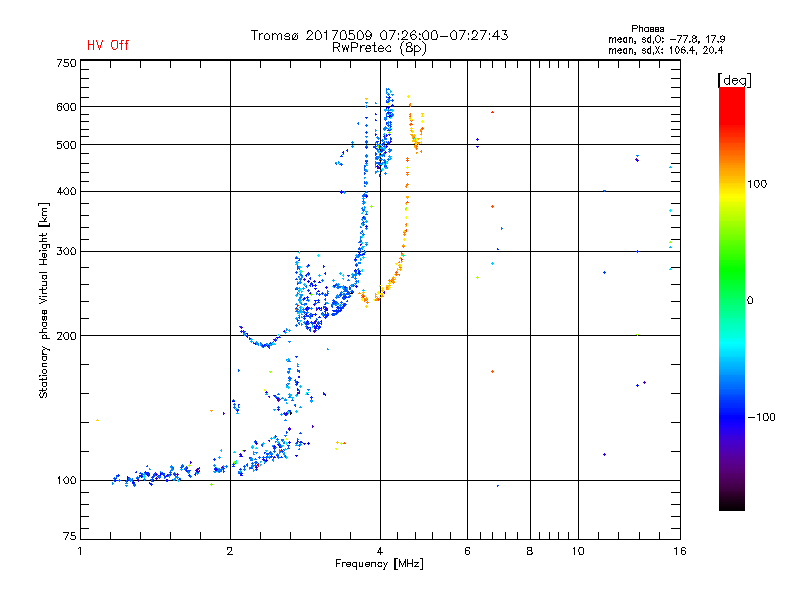Click the 'RwPretec (8p)' subtitle
This screenshot has height=600, width=800.
coord(379,48)
